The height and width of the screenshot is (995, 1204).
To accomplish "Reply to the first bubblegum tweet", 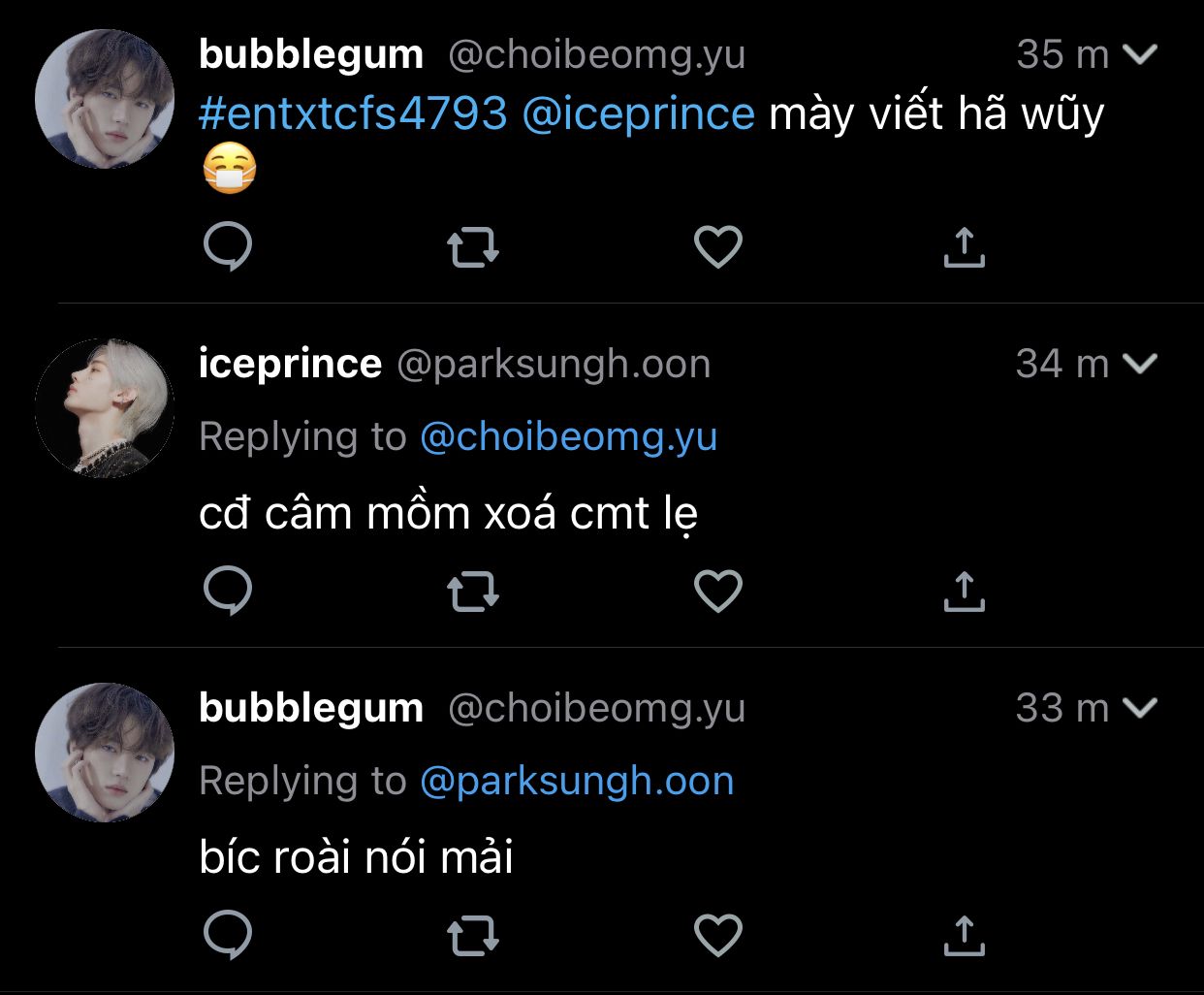I will [228, 246].
